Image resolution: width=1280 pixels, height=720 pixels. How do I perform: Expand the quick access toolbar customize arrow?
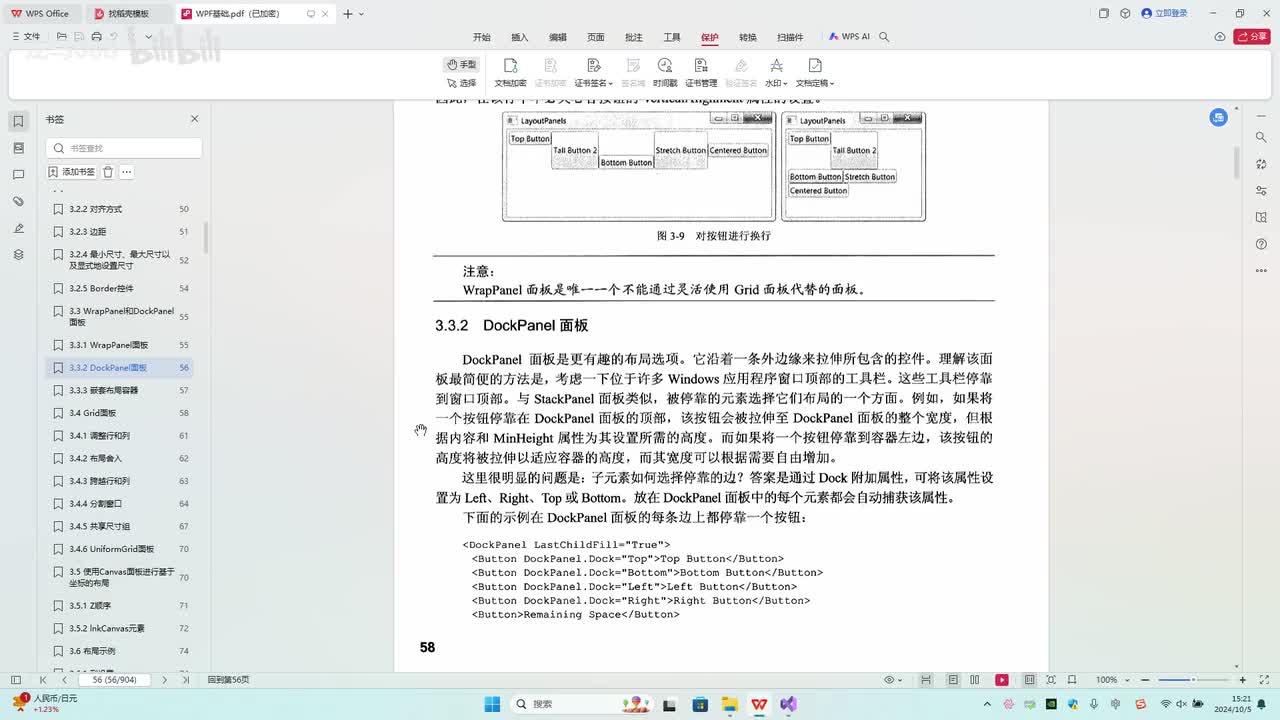tap(149, 37)
